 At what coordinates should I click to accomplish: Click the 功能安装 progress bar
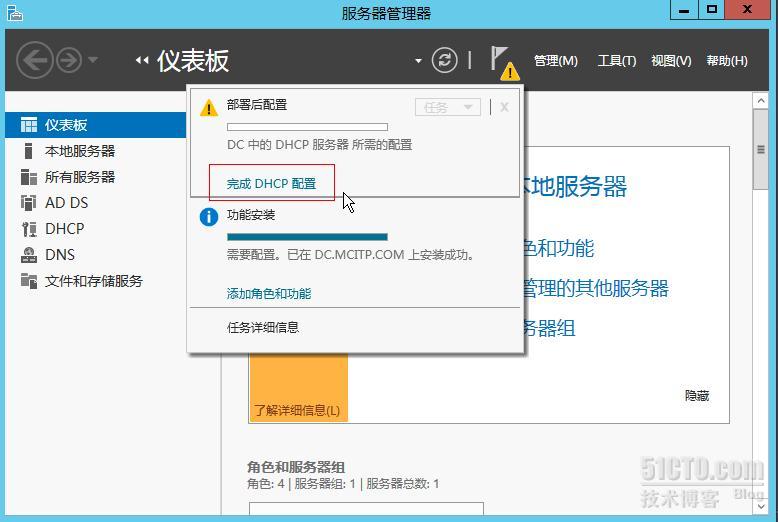(x=307, y=237)
